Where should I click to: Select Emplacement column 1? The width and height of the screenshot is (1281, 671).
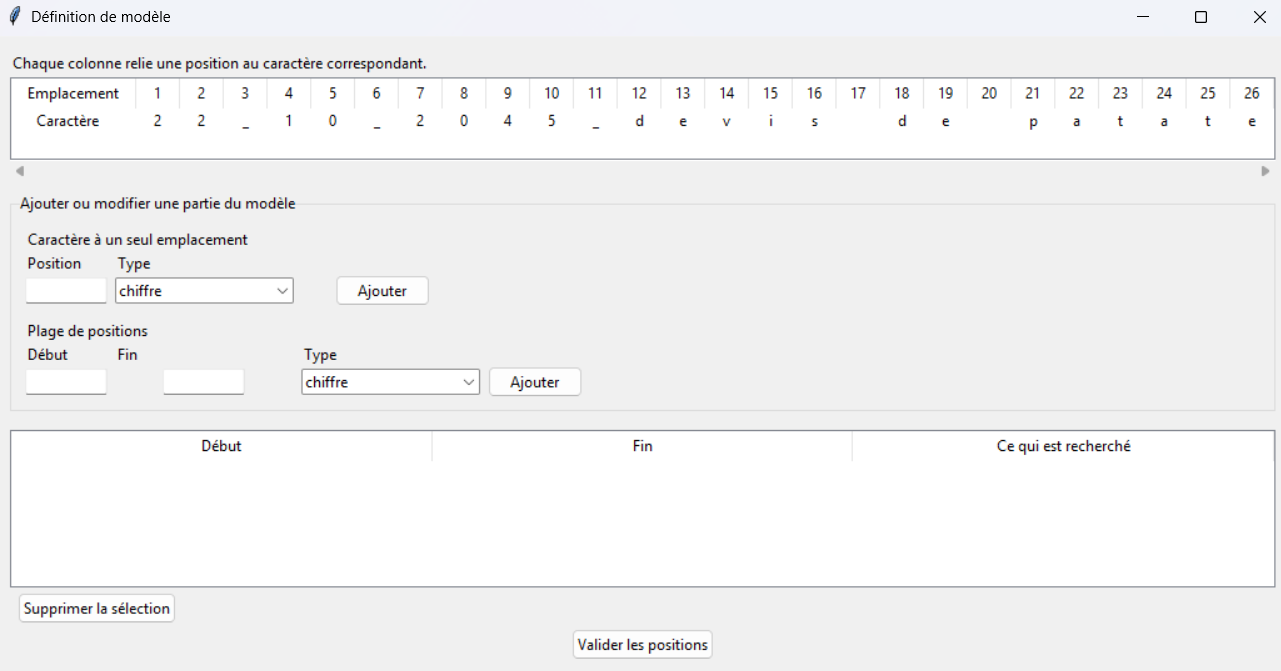point(157,94)
